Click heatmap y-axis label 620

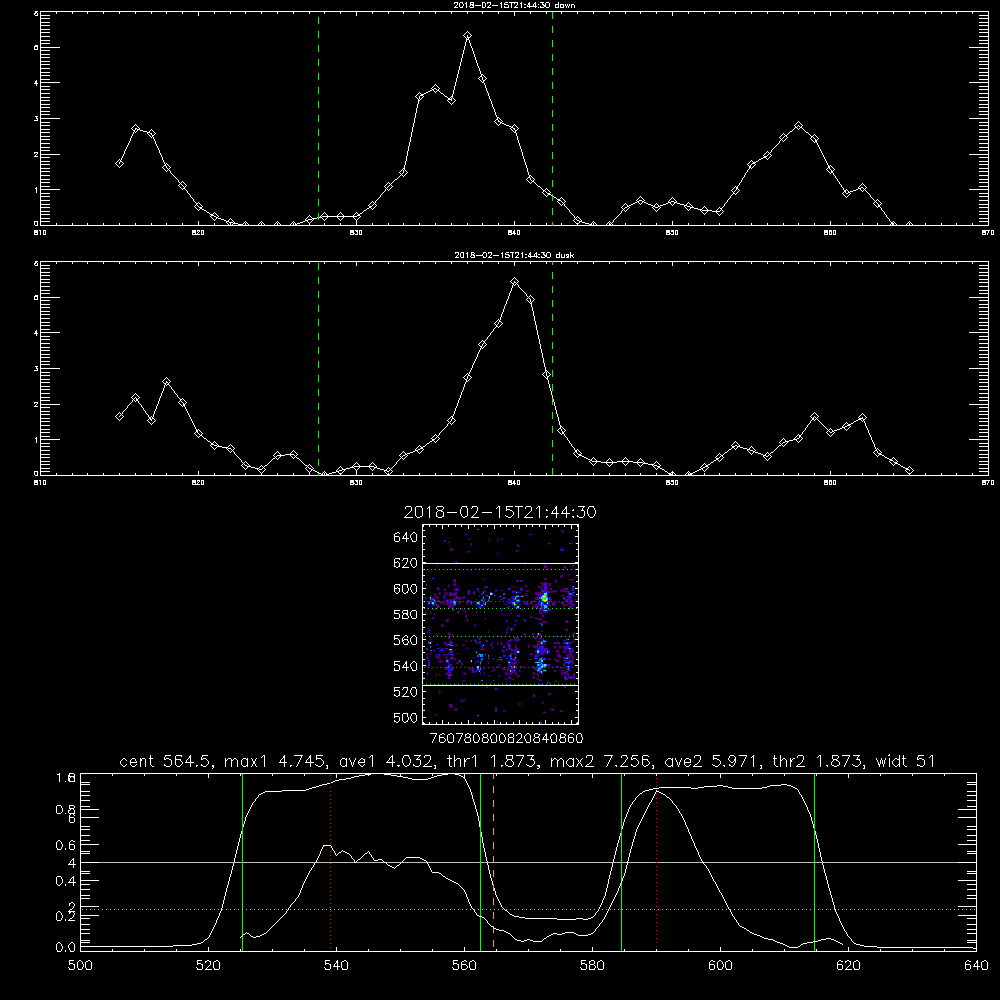point(406,563)
